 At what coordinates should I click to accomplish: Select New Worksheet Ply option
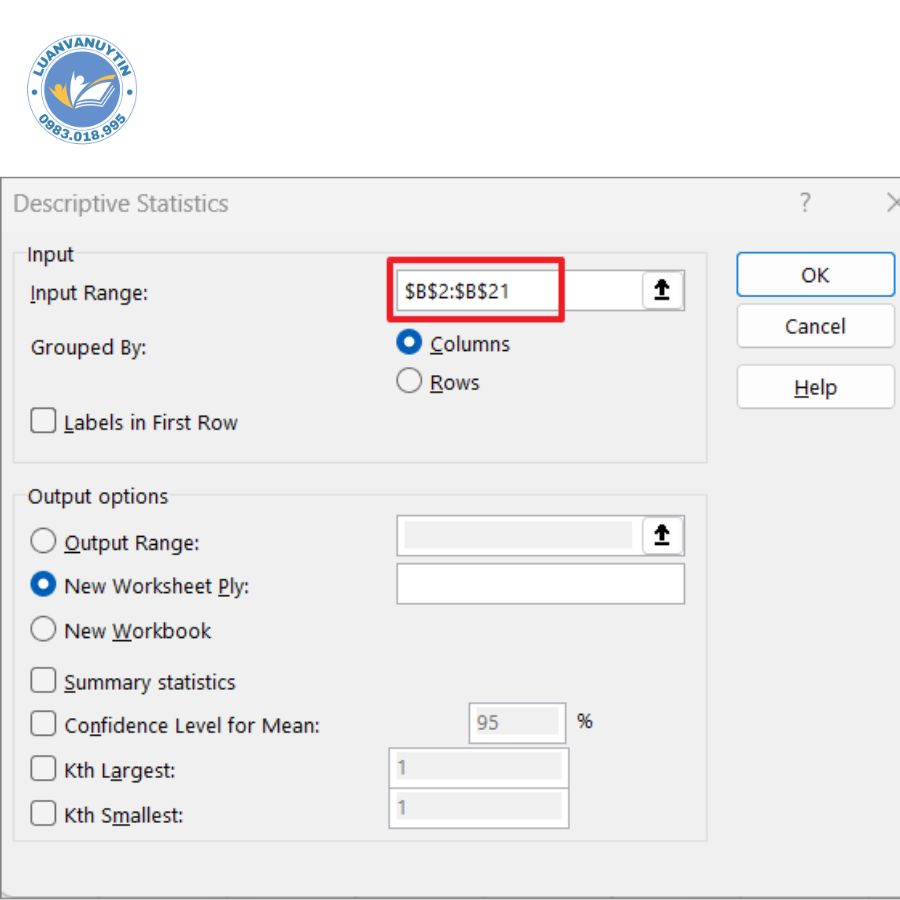(43, 585)
